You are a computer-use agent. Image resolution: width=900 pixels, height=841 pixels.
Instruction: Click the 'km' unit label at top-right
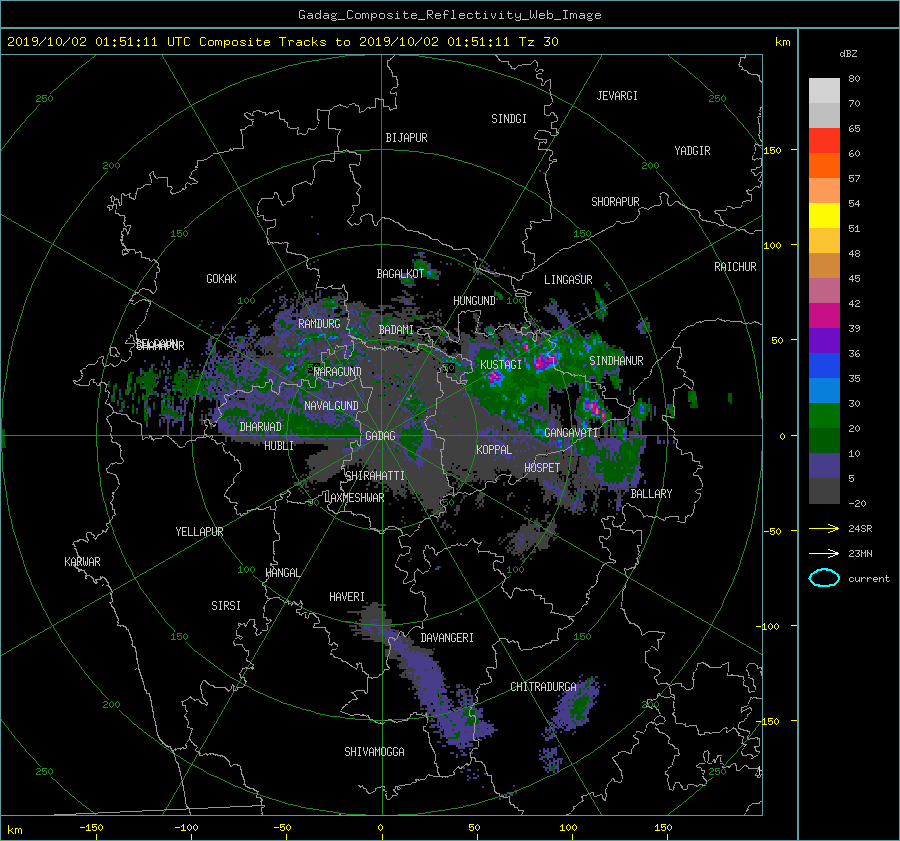[x=782, y=42]
